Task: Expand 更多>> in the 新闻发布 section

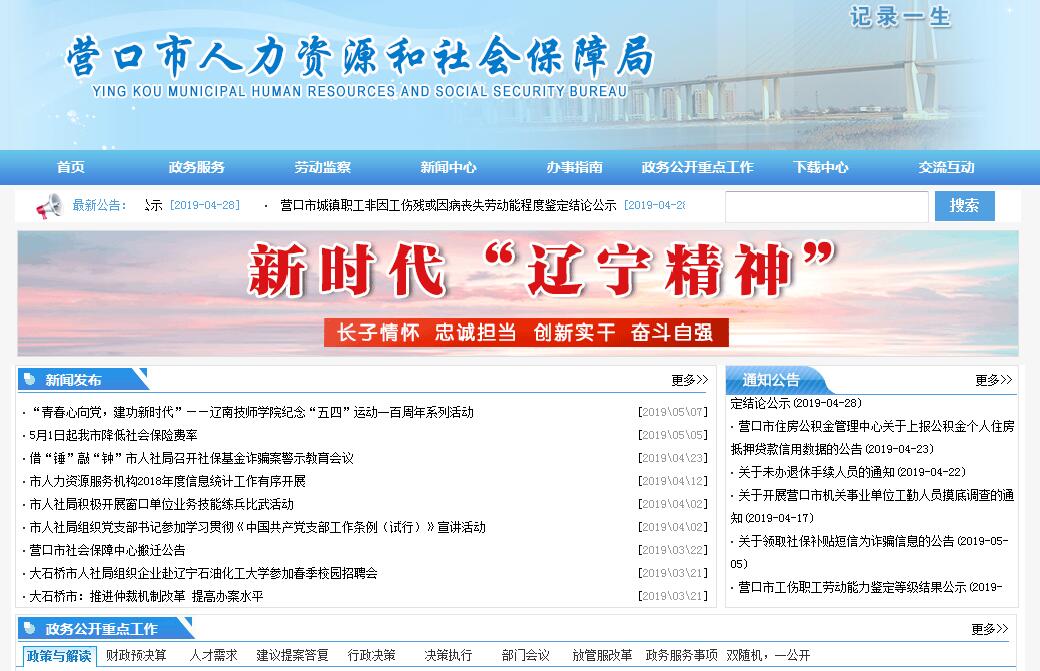Action: tap(689, 380)
